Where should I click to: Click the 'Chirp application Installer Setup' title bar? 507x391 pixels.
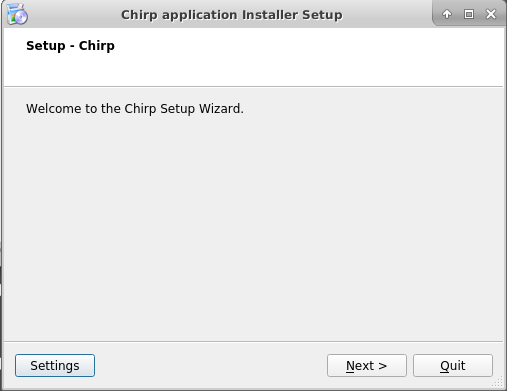[232, 15]
